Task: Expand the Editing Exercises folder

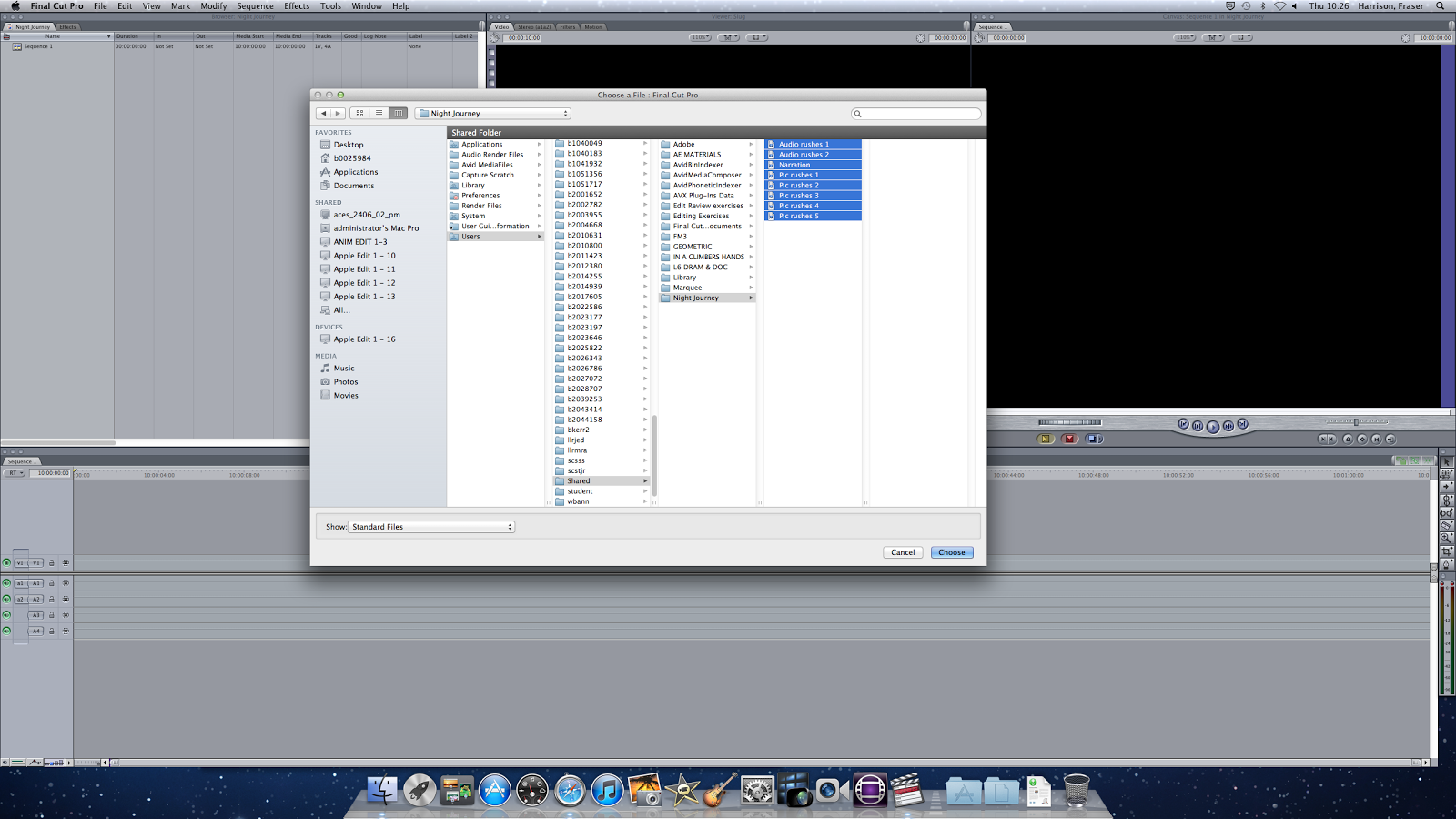Action: tap(751, 217)
